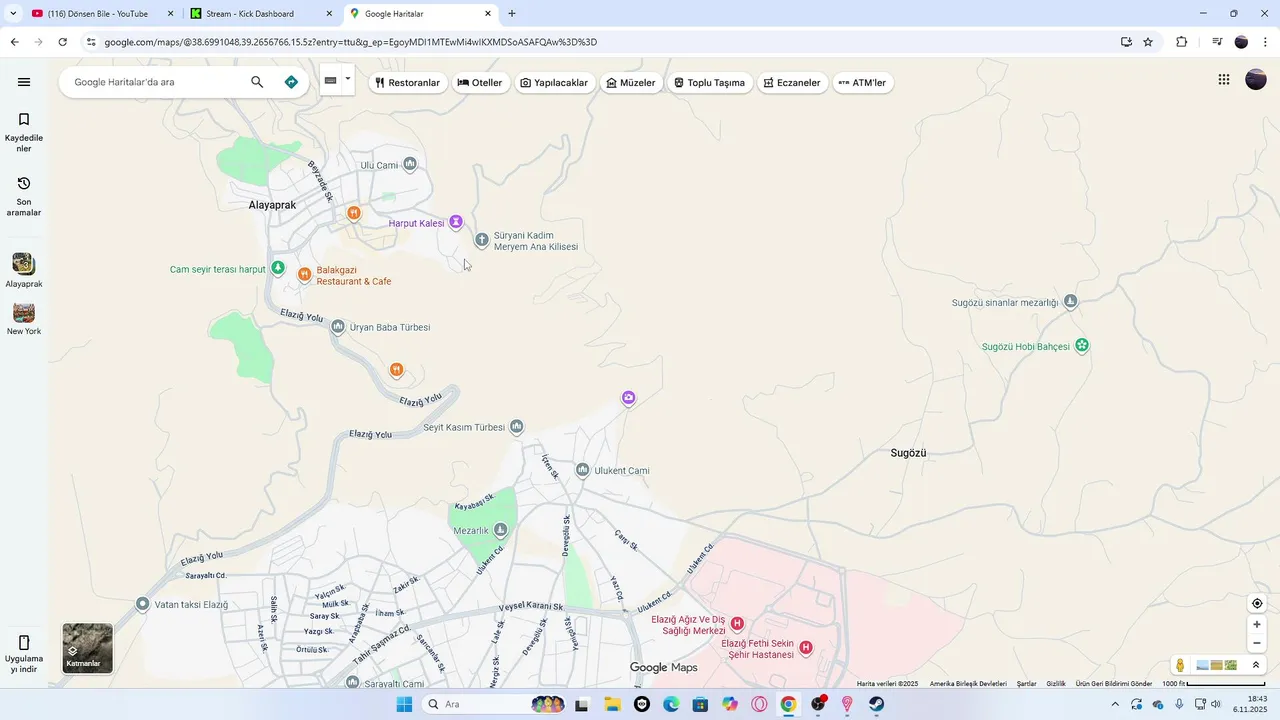This screenshot has width=1280, height=720.
Task: Open the input tools dropdown arrow
Action: (x=348, y=78)
